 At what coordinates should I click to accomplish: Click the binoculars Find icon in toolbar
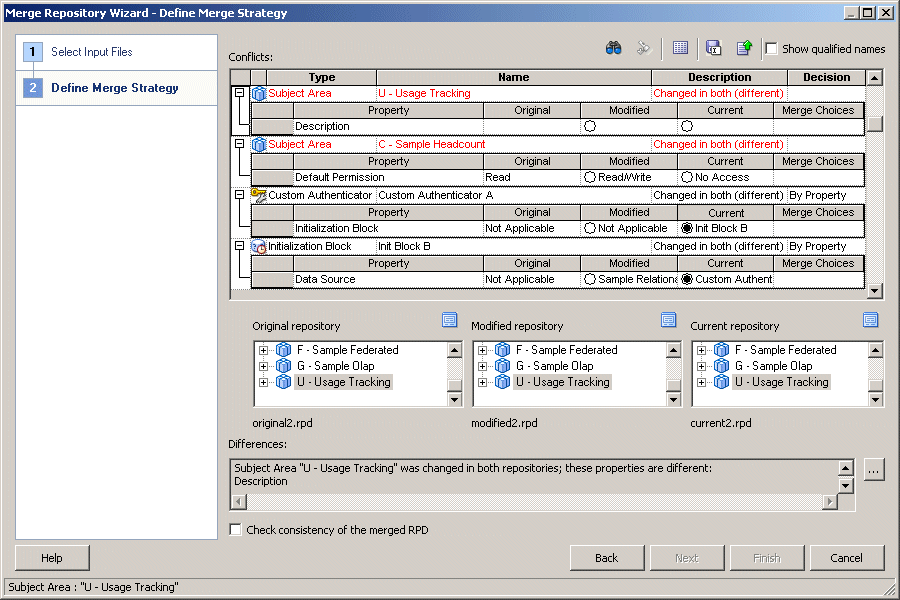pyautogui.click(x=614, y=48)
